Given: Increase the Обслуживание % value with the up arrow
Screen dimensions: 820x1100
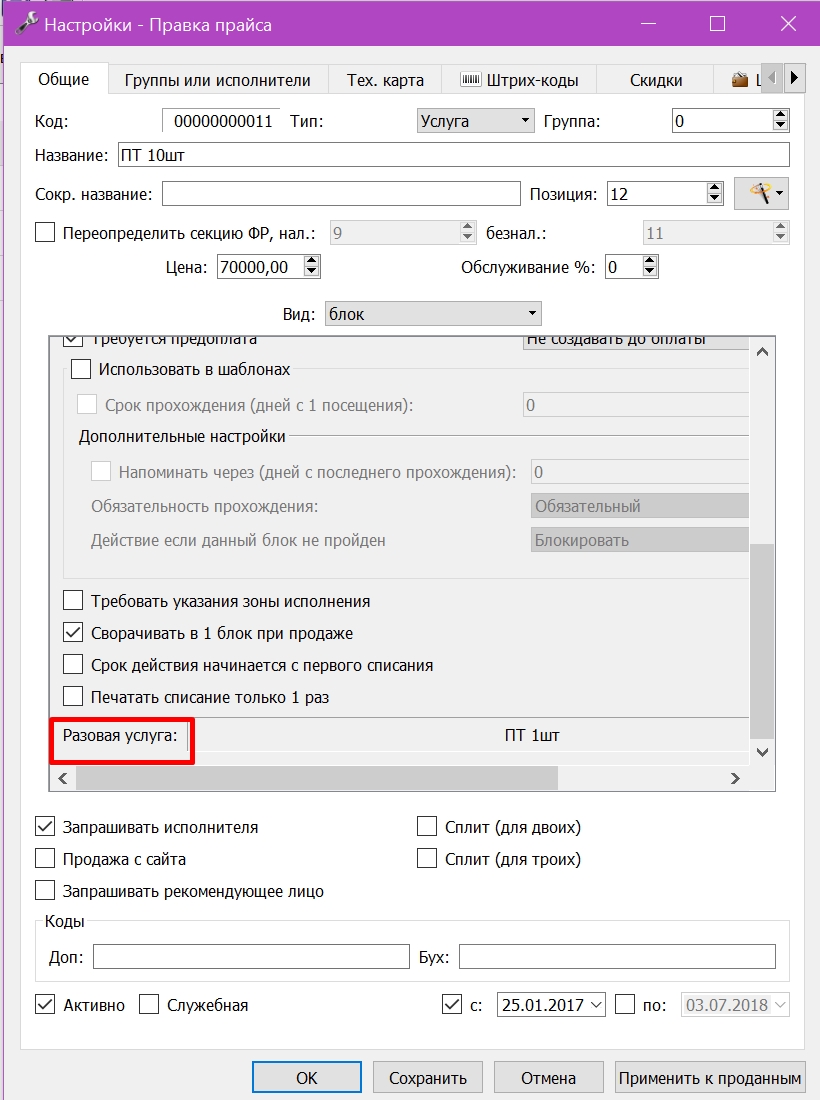Looking at the screenshot, I should pos(650,262).
